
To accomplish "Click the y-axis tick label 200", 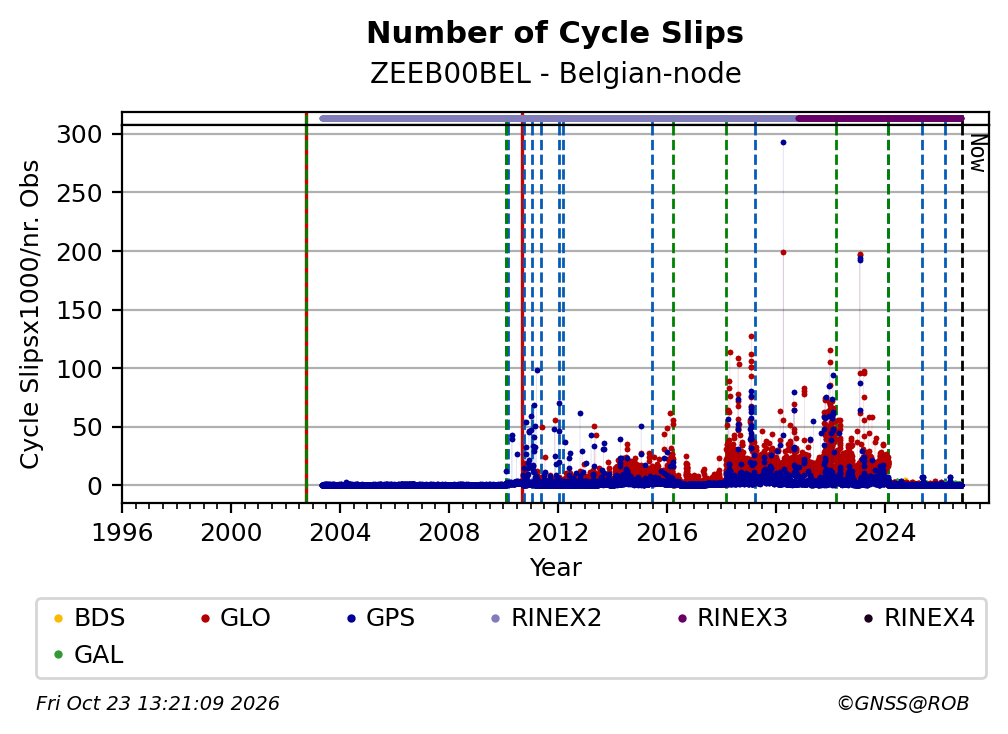I will [80, 251].
